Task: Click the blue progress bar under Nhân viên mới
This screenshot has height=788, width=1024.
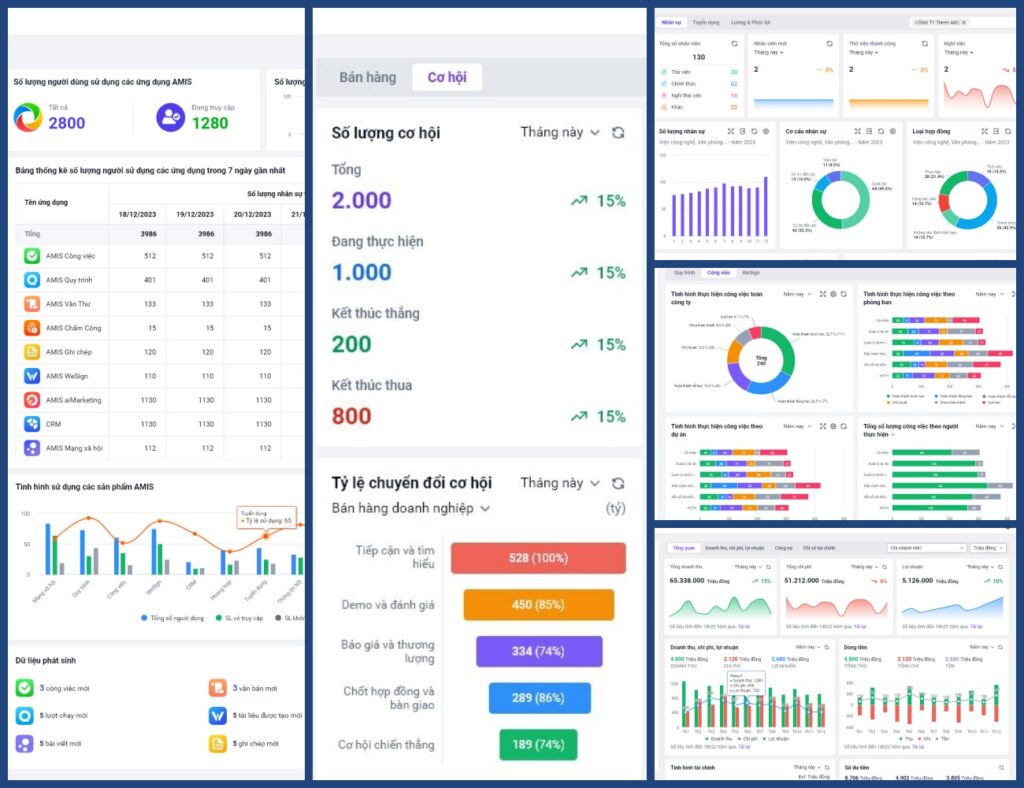Action: (794, 102)
